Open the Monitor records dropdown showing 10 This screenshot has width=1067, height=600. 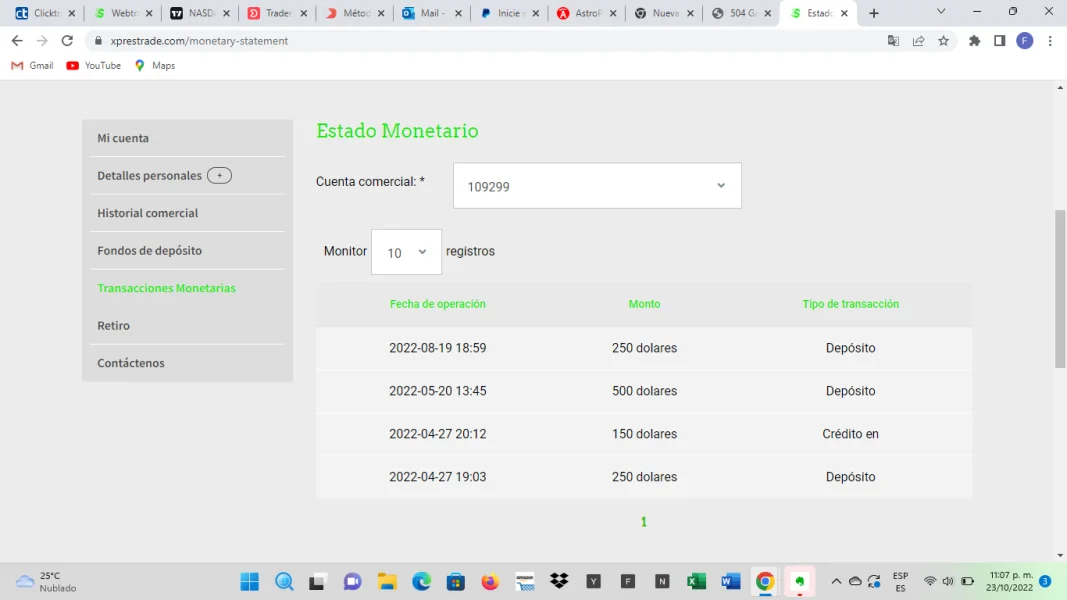[x=406, y=252]
